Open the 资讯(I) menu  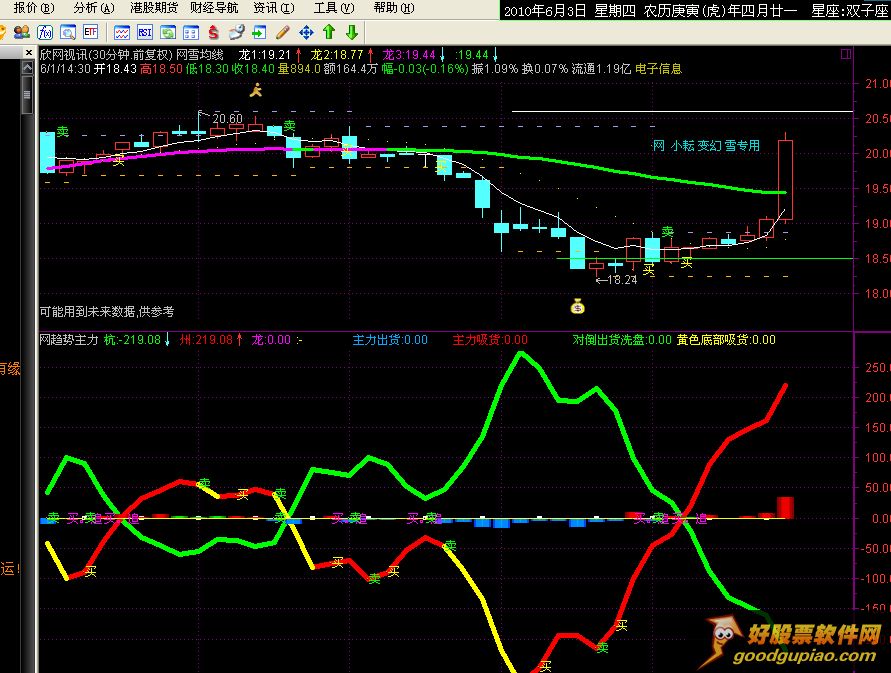(x=274, y=8)
